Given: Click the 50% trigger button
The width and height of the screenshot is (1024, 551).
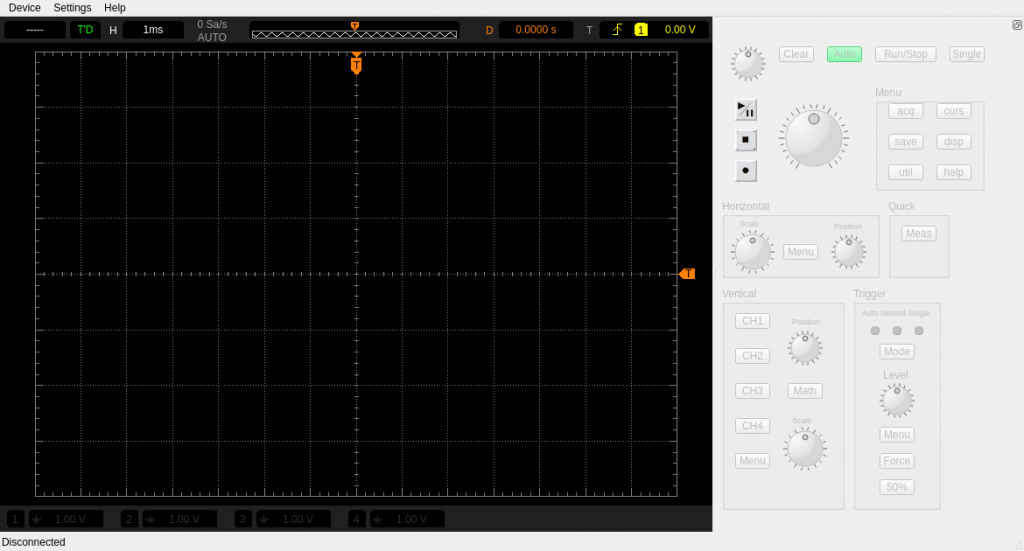Looking at the screenshot, I should (x=897, y=487).
